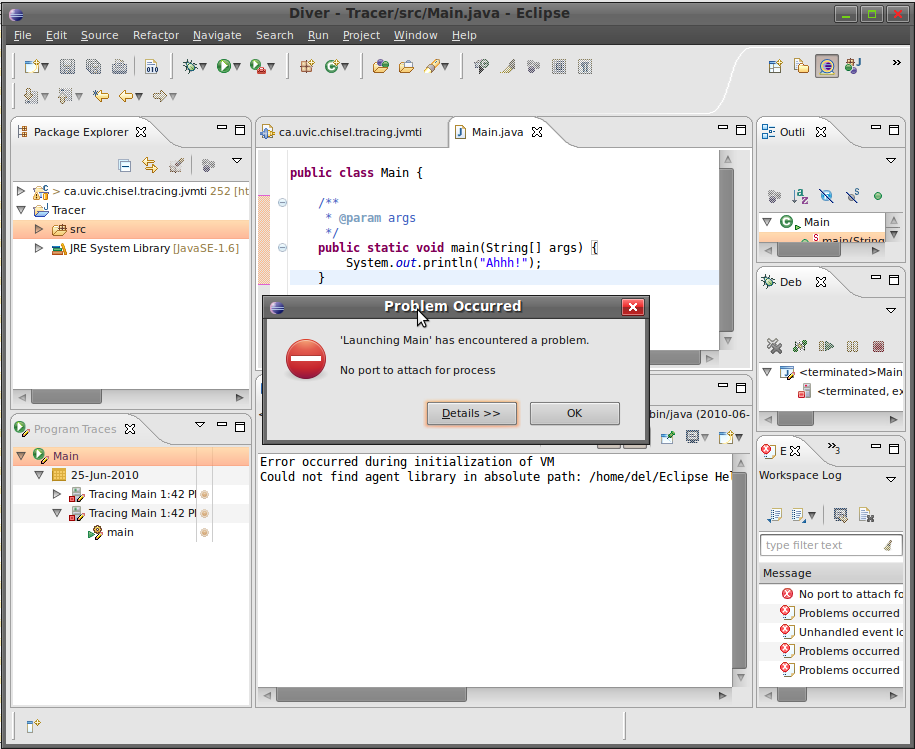Print the file via the toolbar print icon
This screenshot has width=915, height=749.
point(121,66)
